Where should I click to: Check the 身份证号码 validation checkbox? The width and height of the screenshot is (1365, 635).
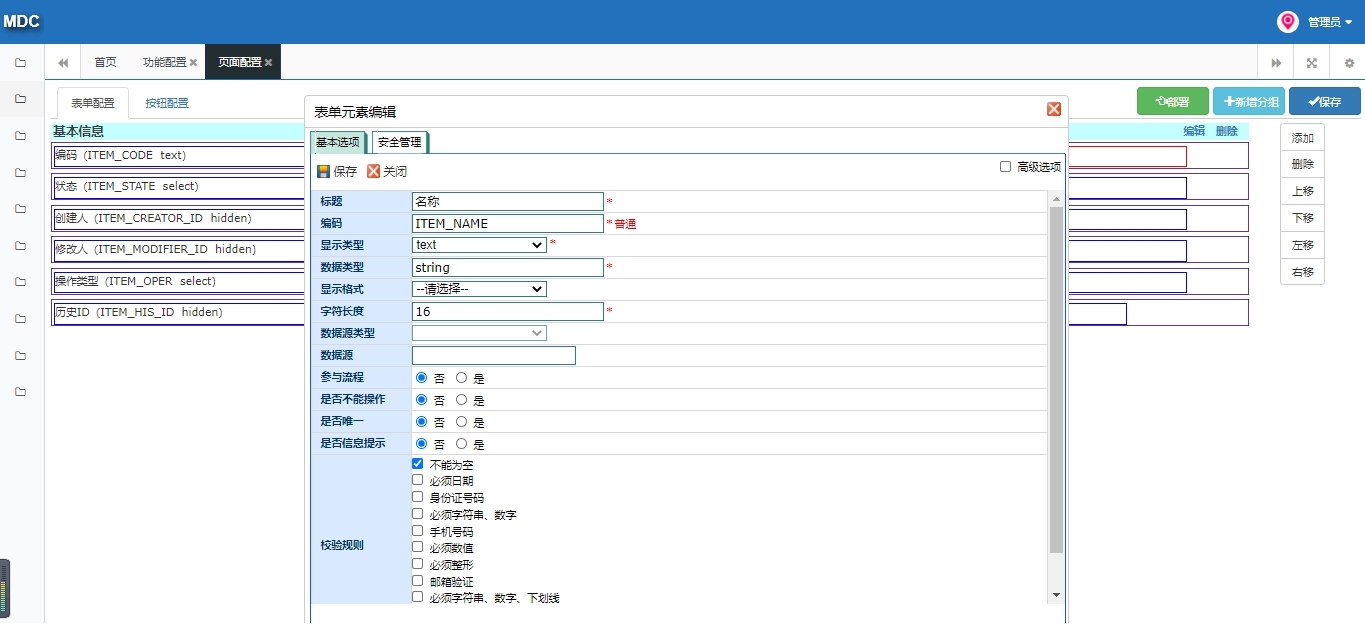point(418,497)
